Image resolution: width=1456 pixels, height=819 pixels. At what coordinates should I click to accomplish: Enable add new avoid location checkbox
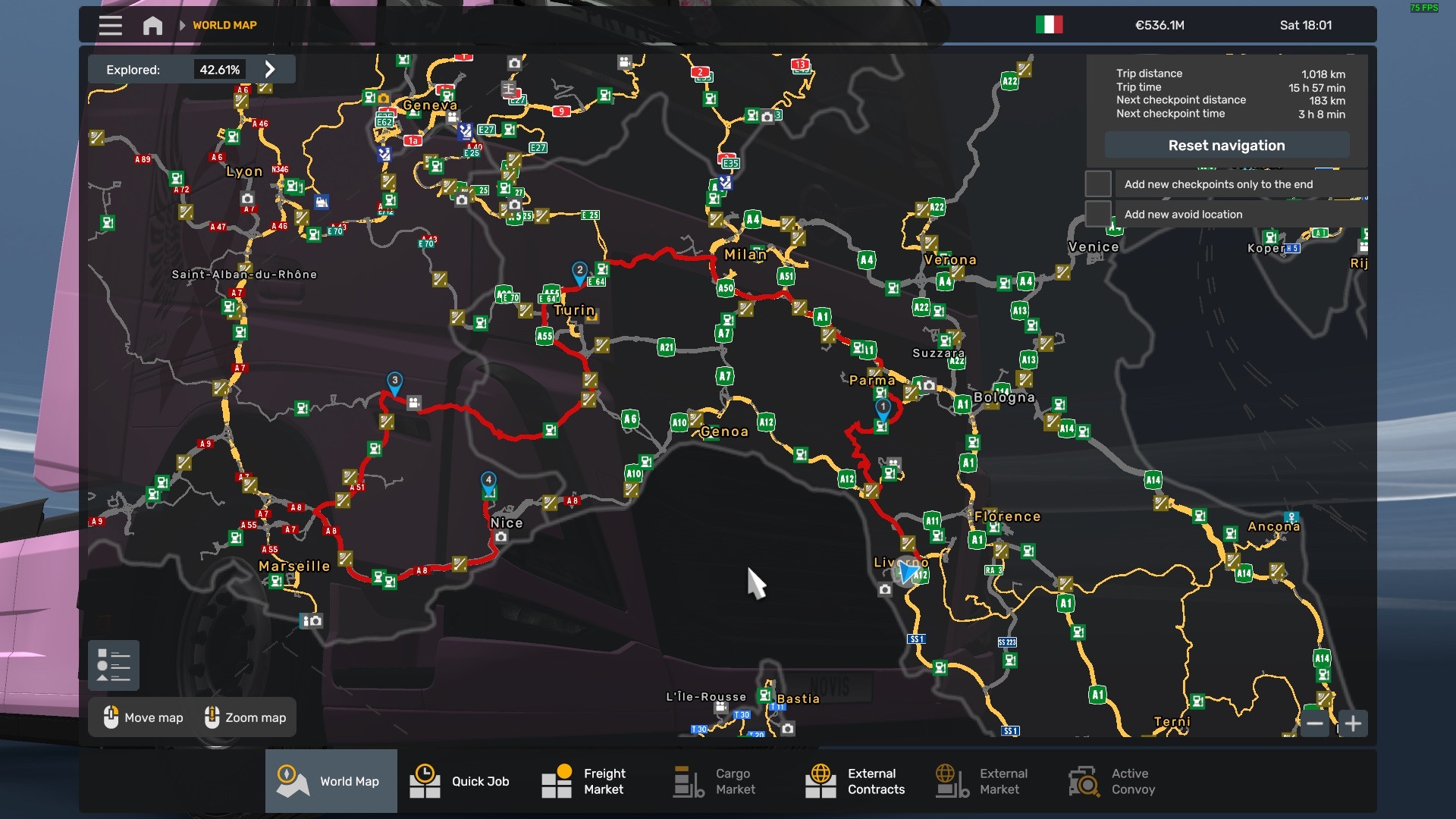click(x=1097, y=214)
